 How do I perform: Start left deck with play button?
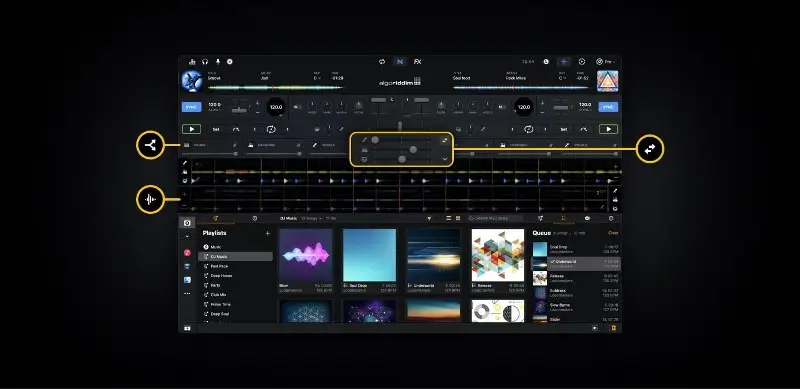(191, 130)
